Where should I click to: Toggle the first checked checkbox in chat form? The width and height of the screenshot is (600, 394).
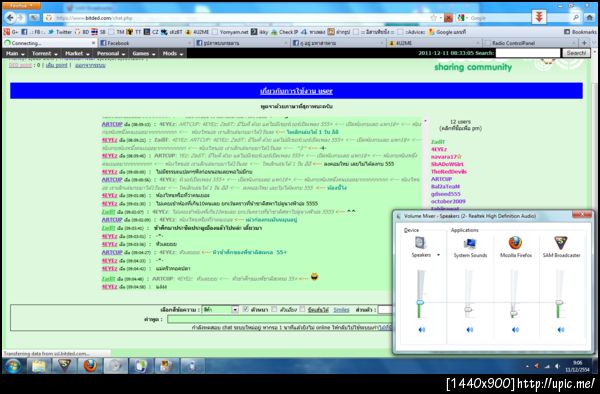point(245,309)
